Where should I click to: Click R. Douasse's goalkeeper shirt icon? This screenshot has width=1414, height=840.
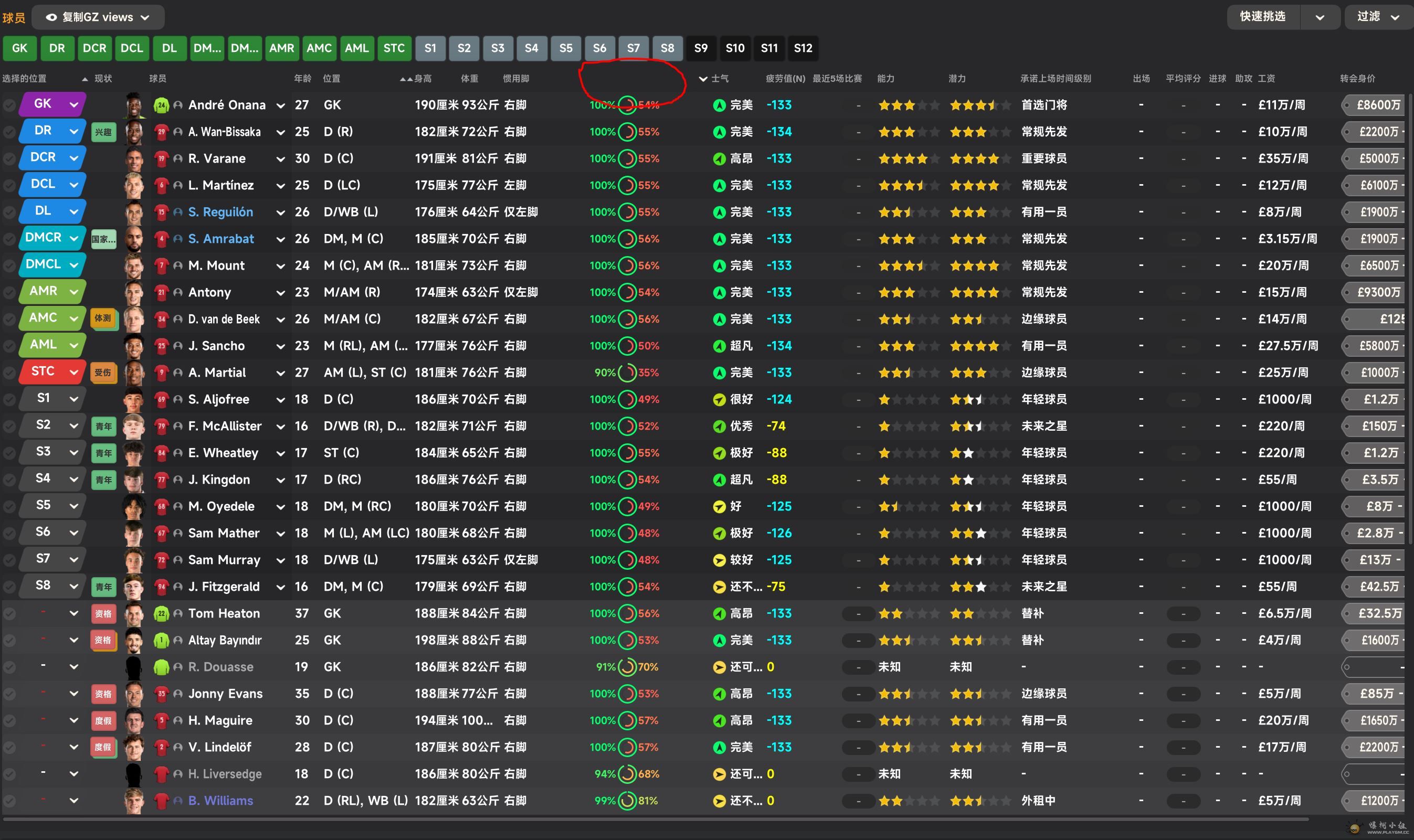161,667
